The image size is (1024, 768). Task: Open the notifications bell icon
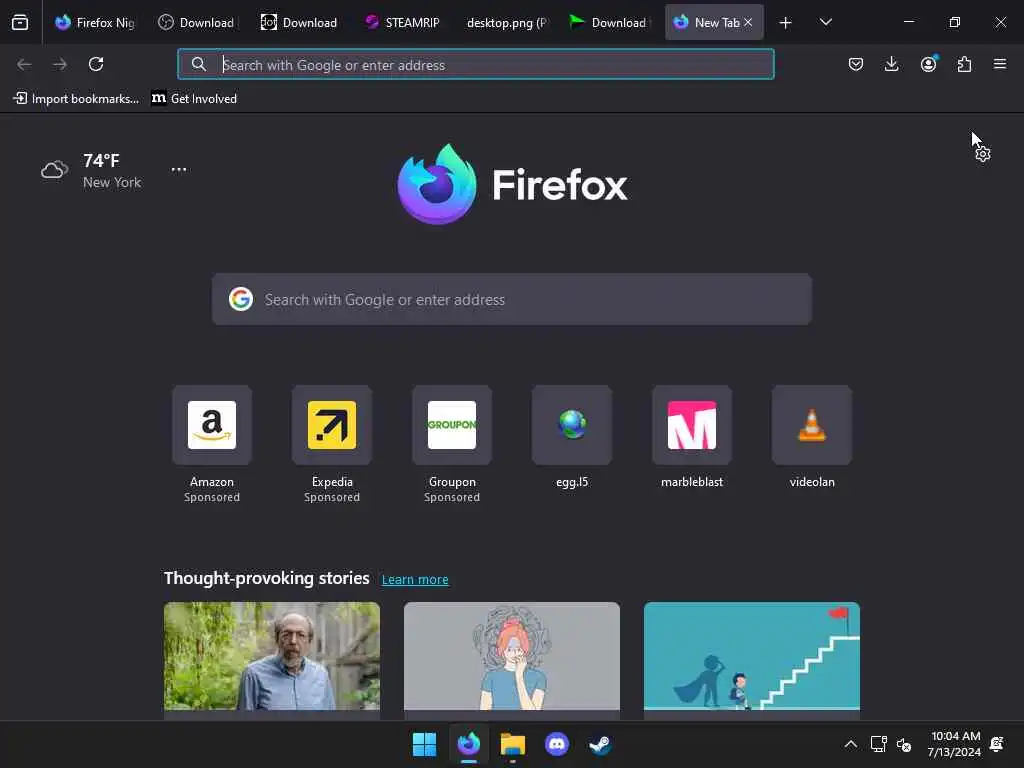point(997,744)
